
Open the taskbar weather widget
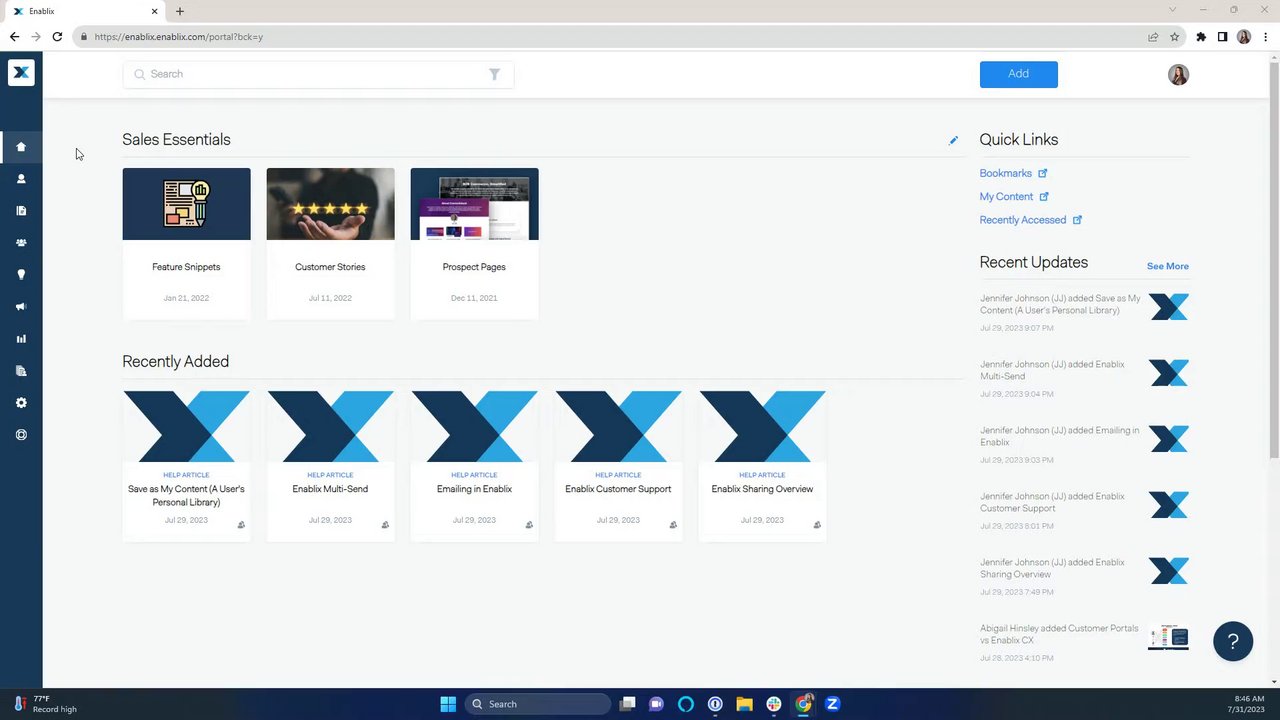pos(44,704)
